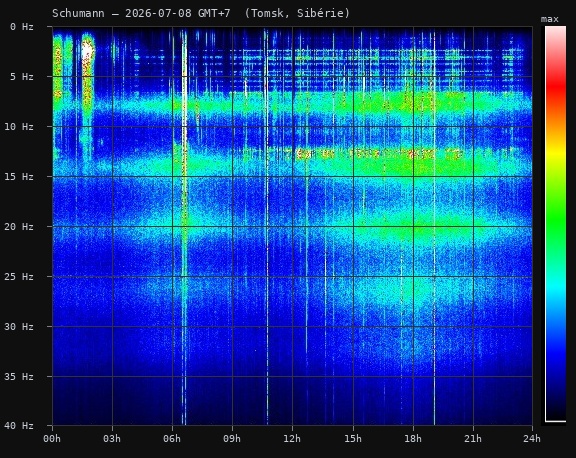Click the '40 Hz' axis label
Image resolution: width=576 pixels, height=458 pixels.
coord(19,426)
